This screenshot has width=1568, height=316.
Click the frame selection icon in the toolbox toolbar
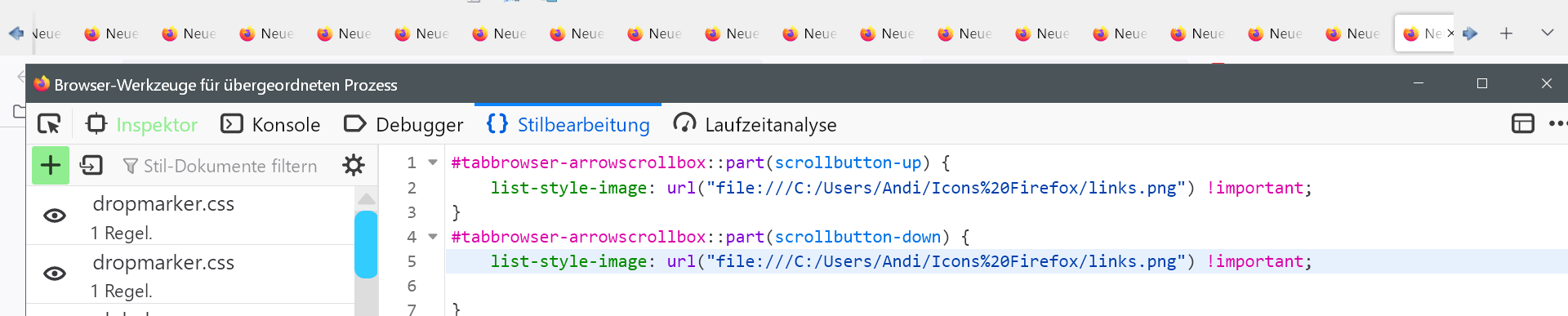pos(1523,124)
